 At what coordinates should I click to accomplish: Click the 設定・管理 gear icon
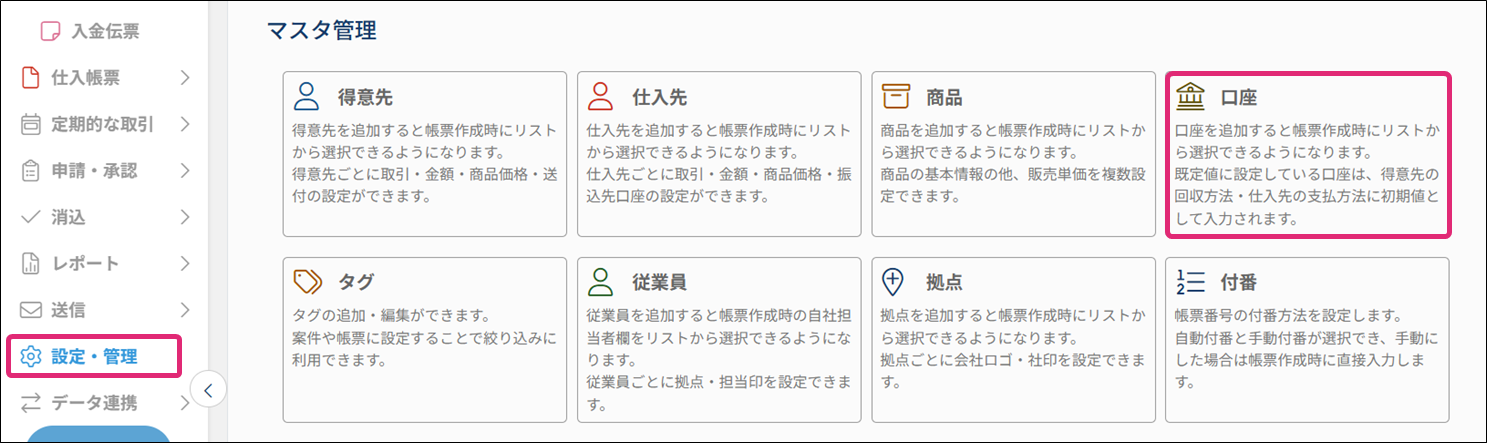[x=31, y=357]
